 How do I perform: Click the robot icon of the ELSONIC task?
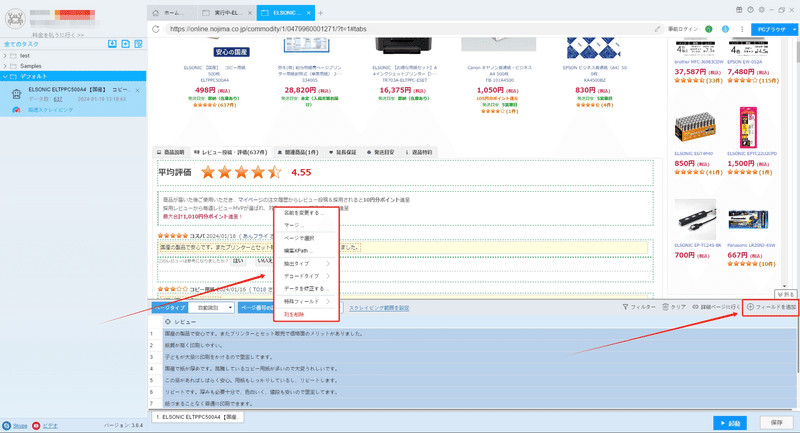(16, 93)
